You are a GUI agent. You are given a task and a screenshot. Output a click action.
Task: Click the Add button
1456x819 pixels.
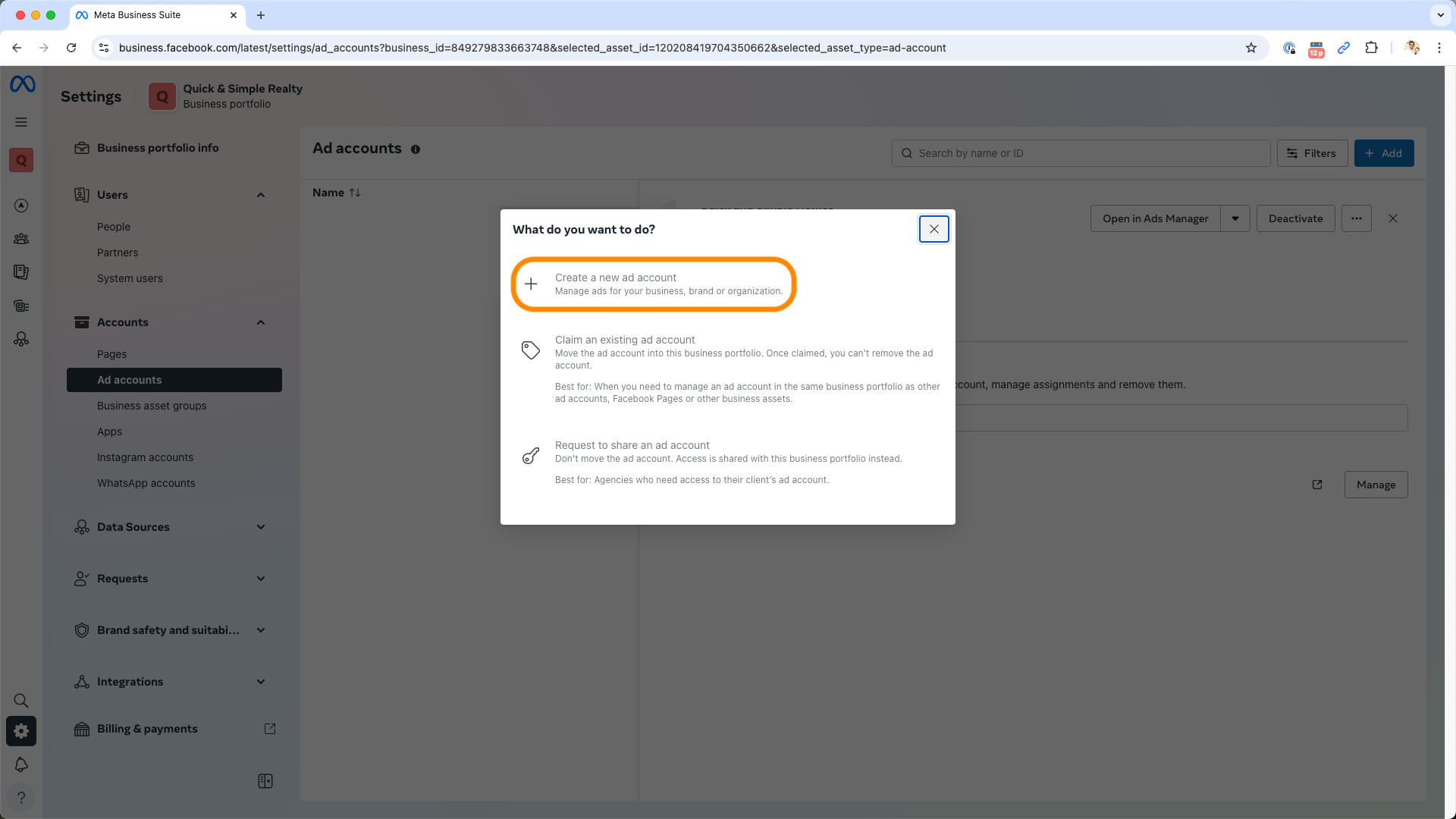[1384, 153]
